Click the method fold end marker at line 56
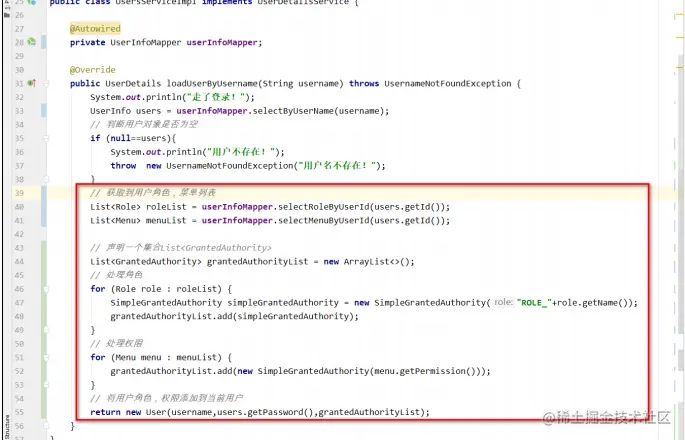 [x=46, y=426]
